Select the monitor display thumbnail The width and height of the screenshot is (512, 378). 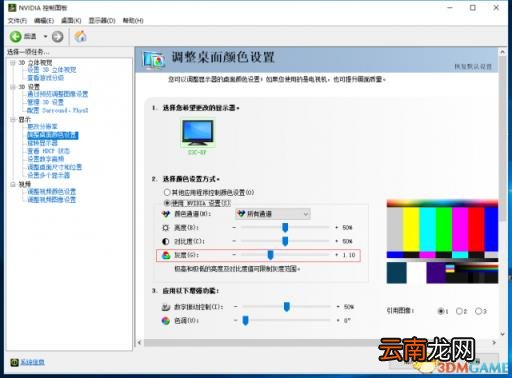pyautogui.click(x=198, y=133)
